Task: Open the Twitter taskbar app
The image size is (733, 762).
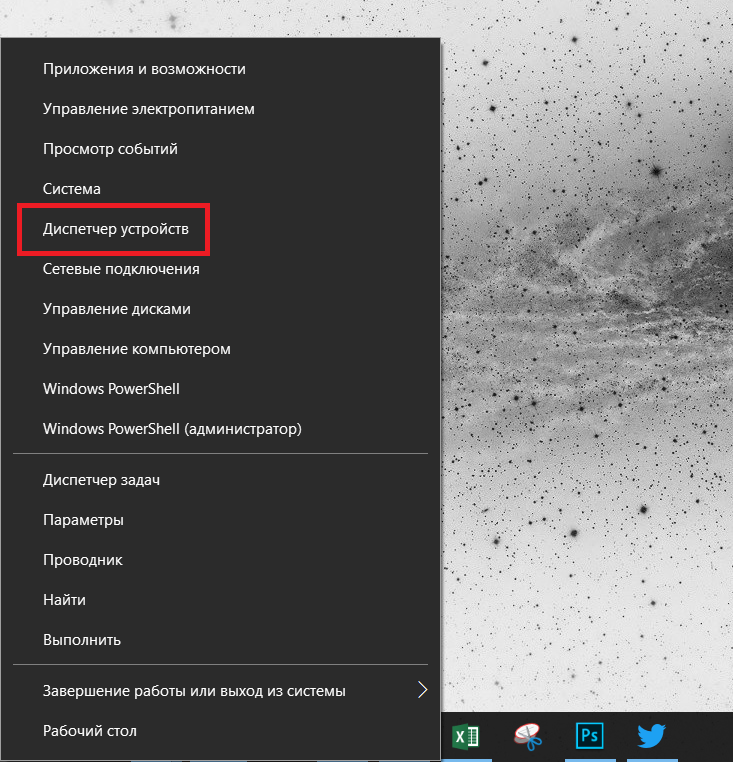Action: click(x=651, y=736)
